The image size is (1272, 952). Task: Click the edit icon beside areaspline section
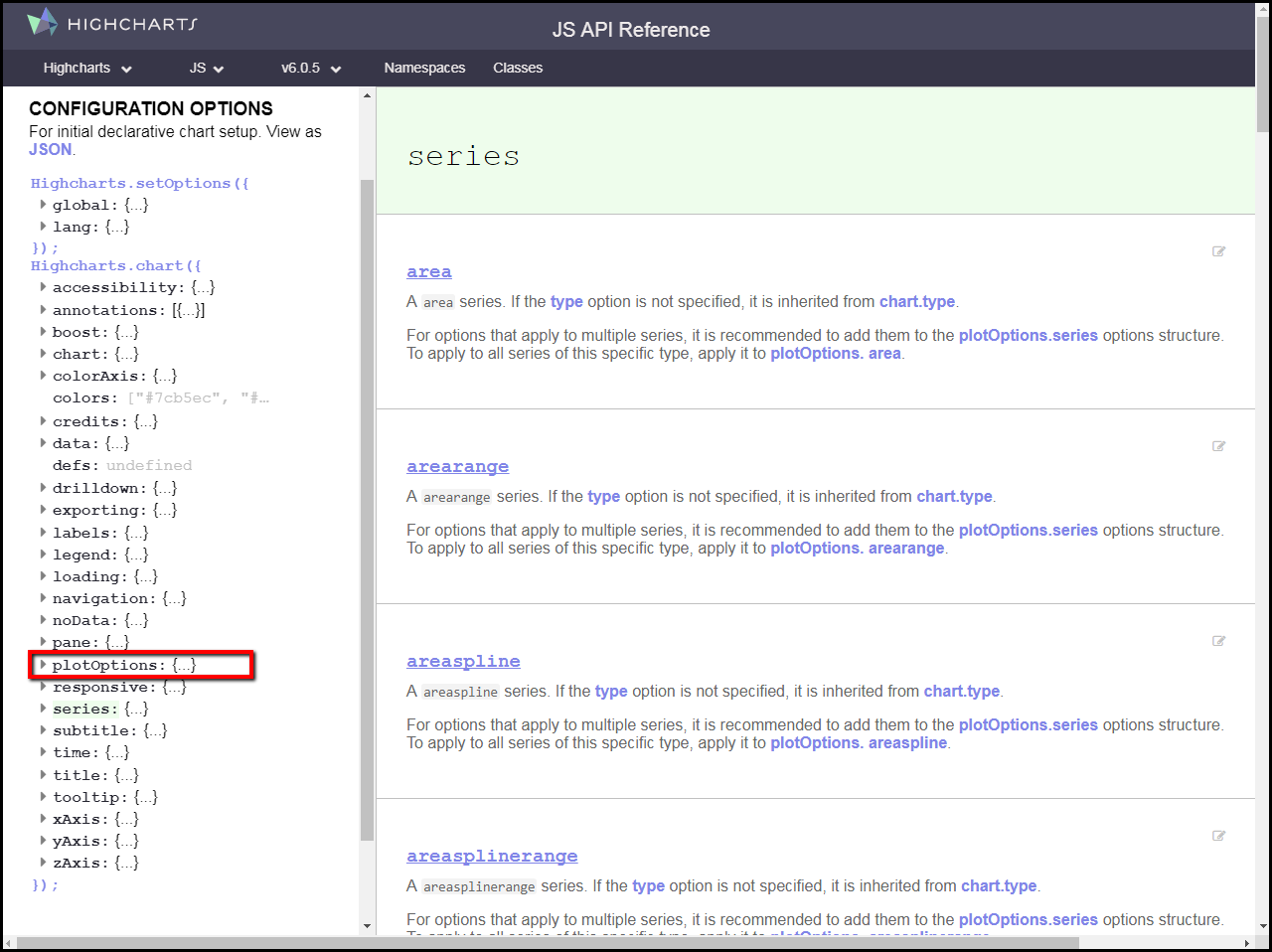coord(1218,641)
